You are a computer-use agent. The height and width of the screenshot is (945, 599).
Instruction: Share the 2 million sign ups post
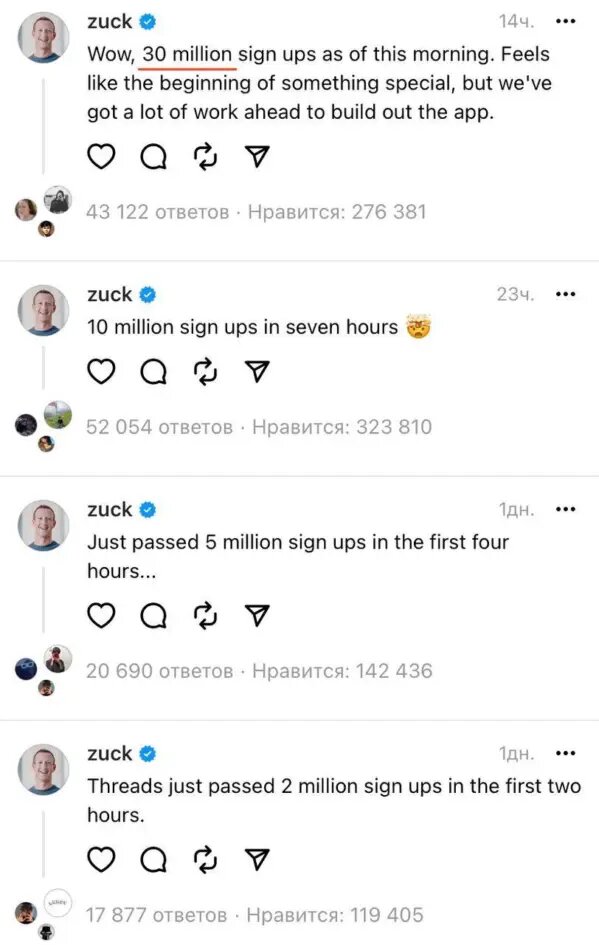coord(257,859)
